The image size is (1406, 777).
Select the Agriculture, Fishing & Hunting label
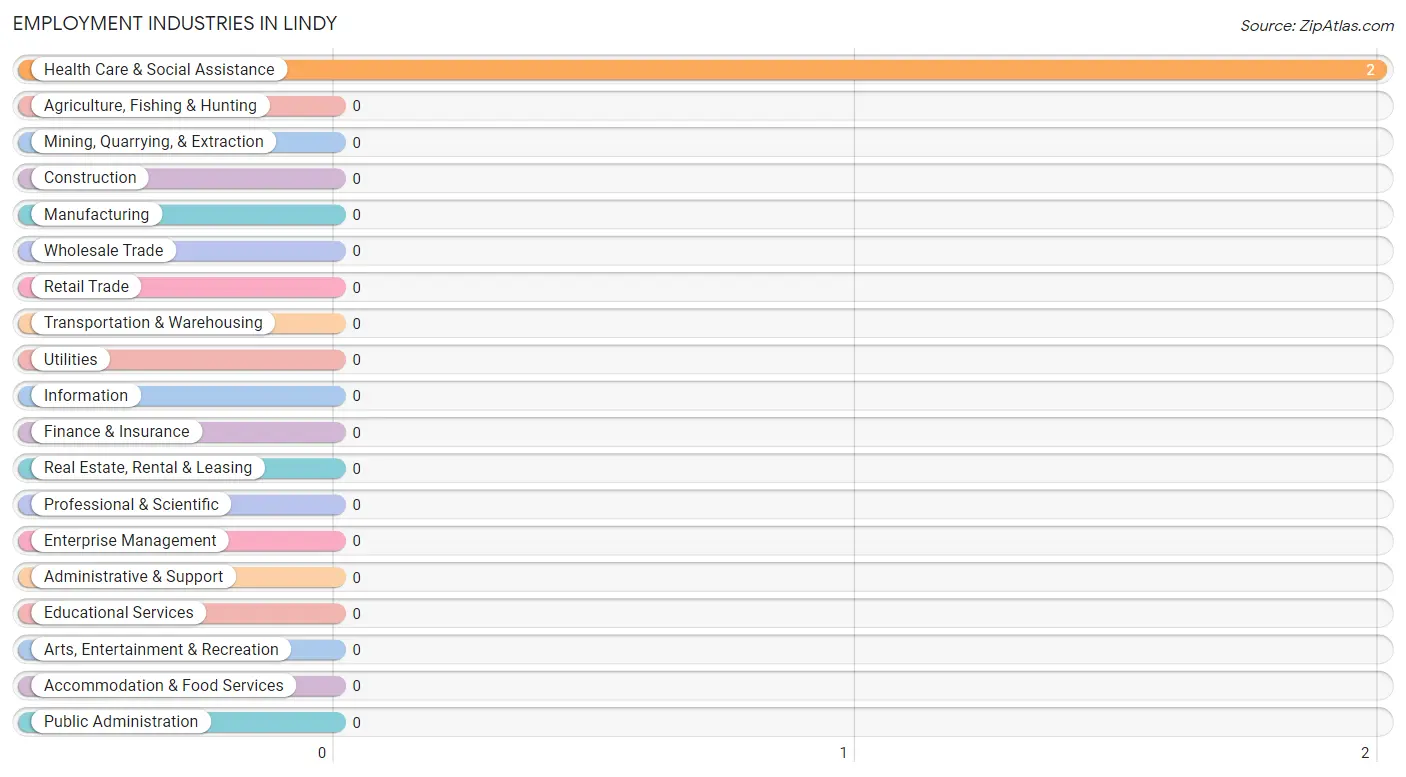pos(150,105)
